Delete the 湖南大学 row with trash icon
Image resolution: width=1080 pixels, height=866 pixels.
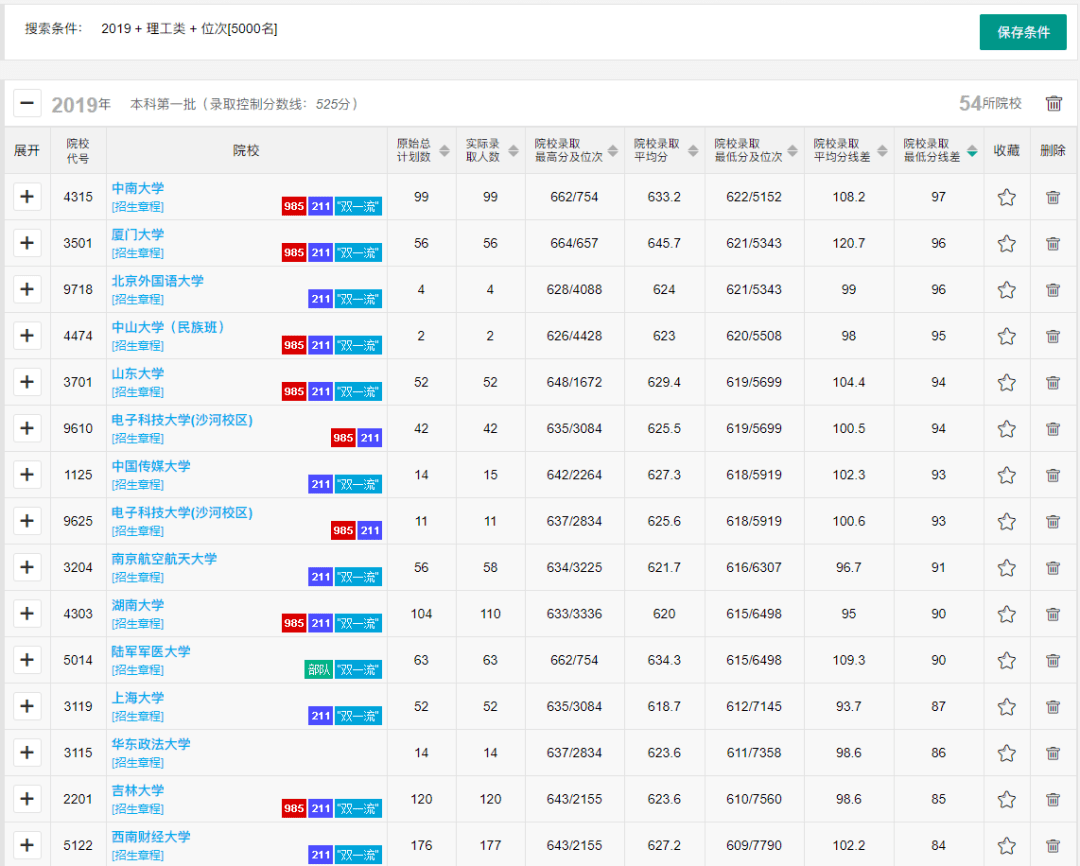click(1052, 614)
